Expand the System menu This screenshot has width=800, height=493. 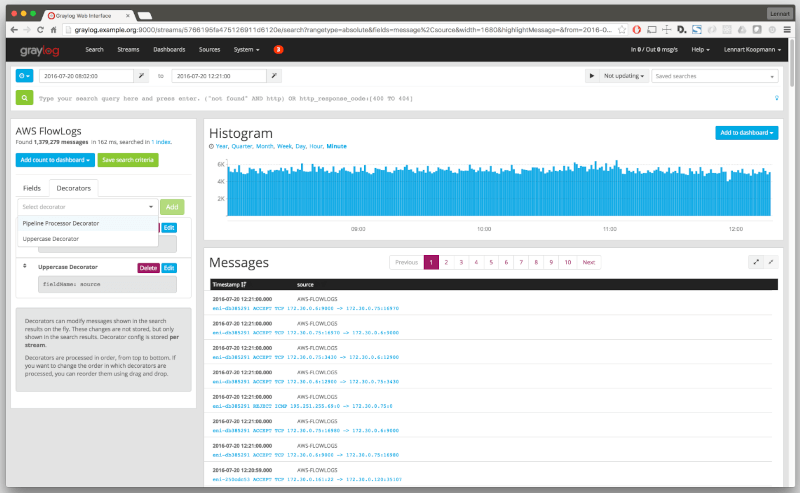tap(246, 50)
